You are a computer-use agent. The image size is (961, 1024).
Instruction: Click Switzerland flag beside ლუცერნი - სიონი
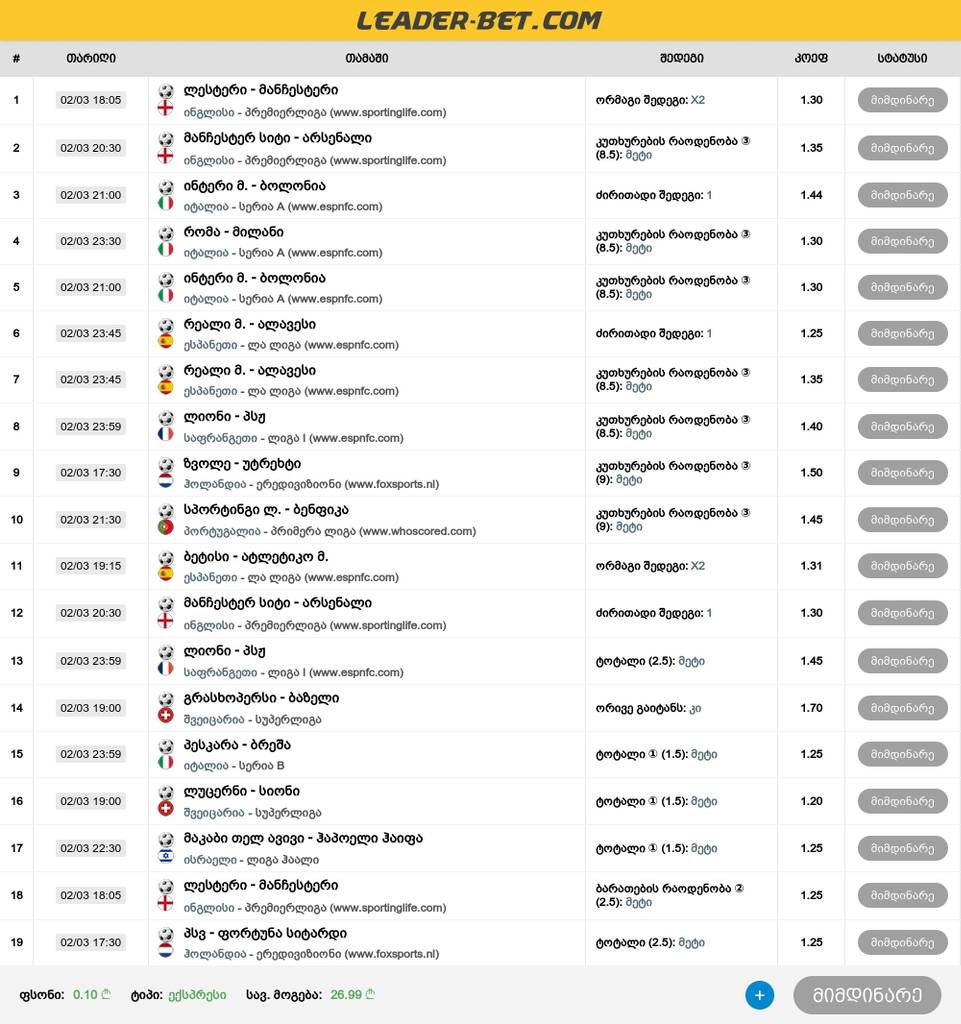point(166,809)
